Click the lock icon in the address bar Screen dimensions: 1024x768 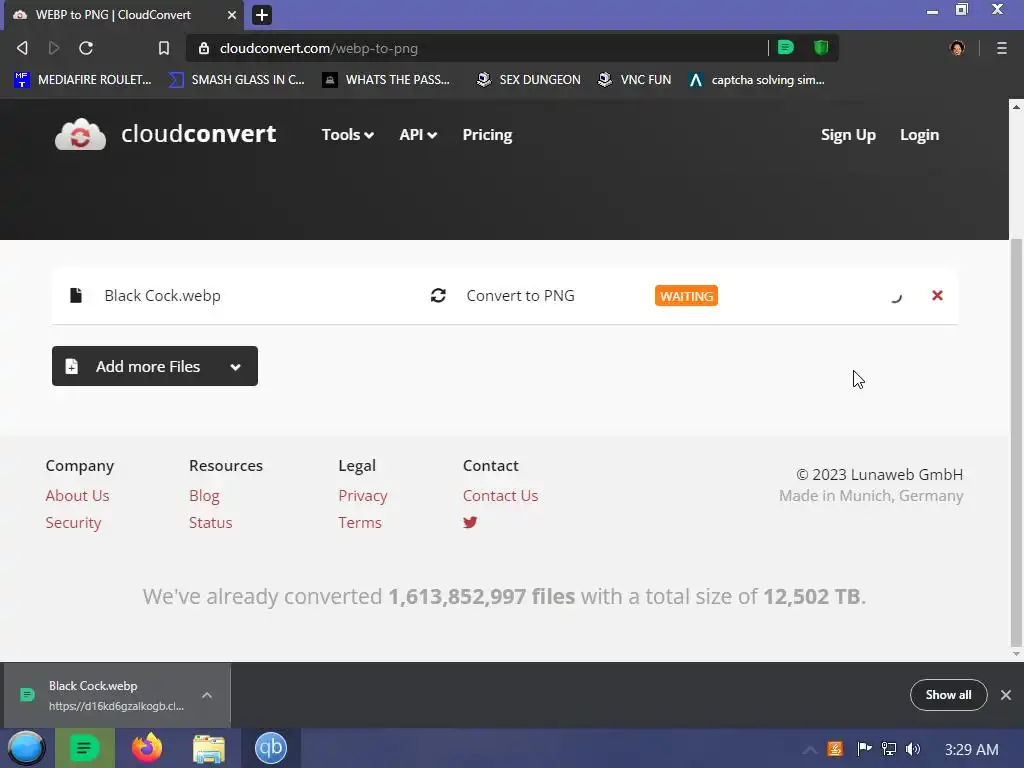[204, 48]
